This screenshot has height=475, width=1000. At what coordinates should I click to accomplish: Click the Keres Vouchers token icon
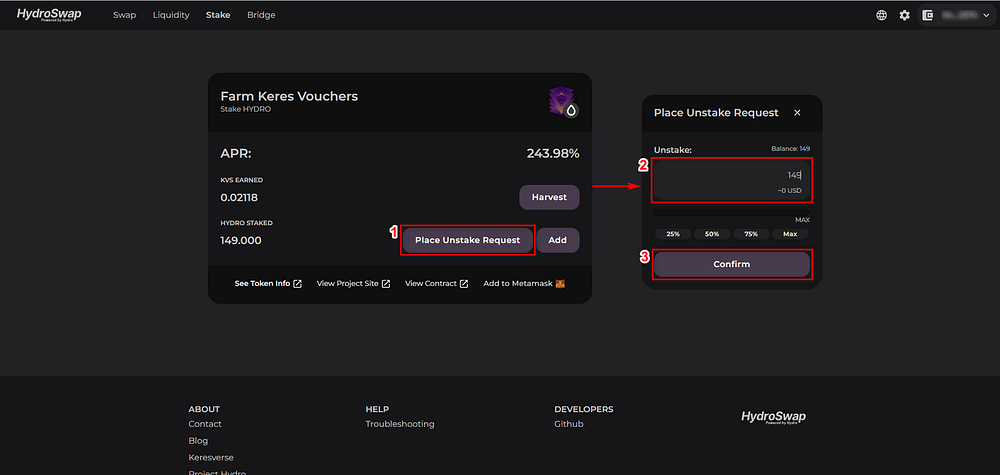pos(563,102)
